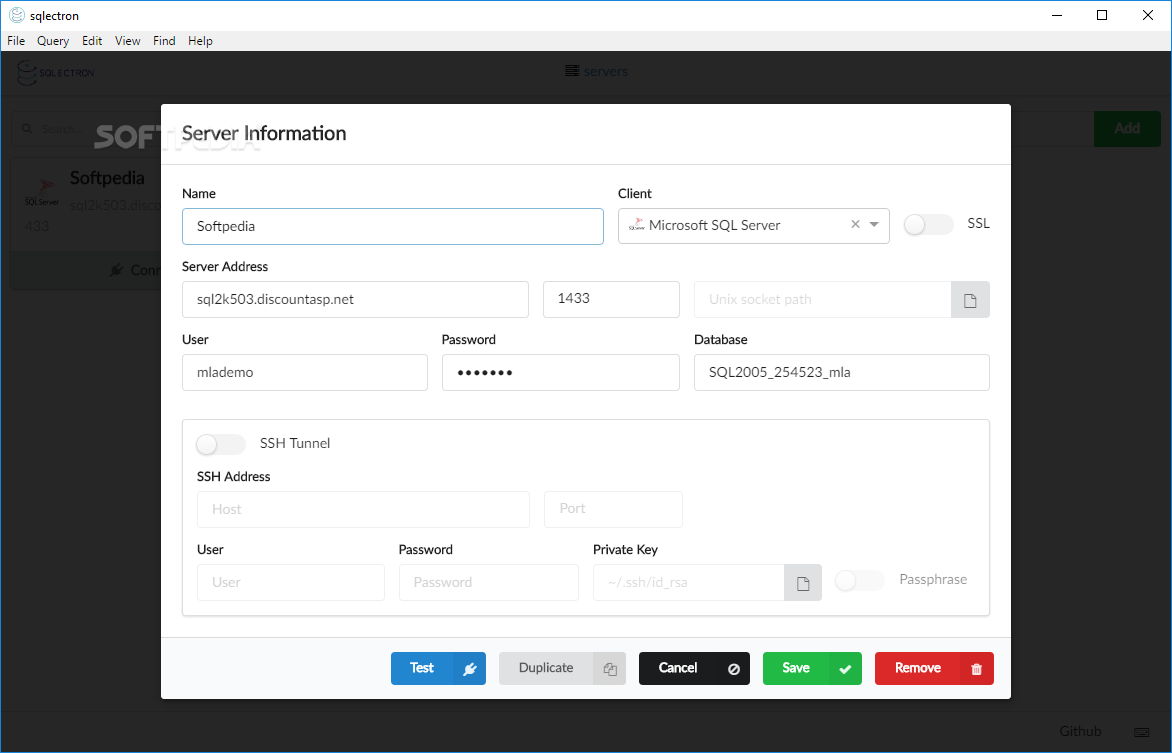Click the sqlectron app icon in title bar
This screenshot has width=1172, height=753.
[x=16, y=15]
